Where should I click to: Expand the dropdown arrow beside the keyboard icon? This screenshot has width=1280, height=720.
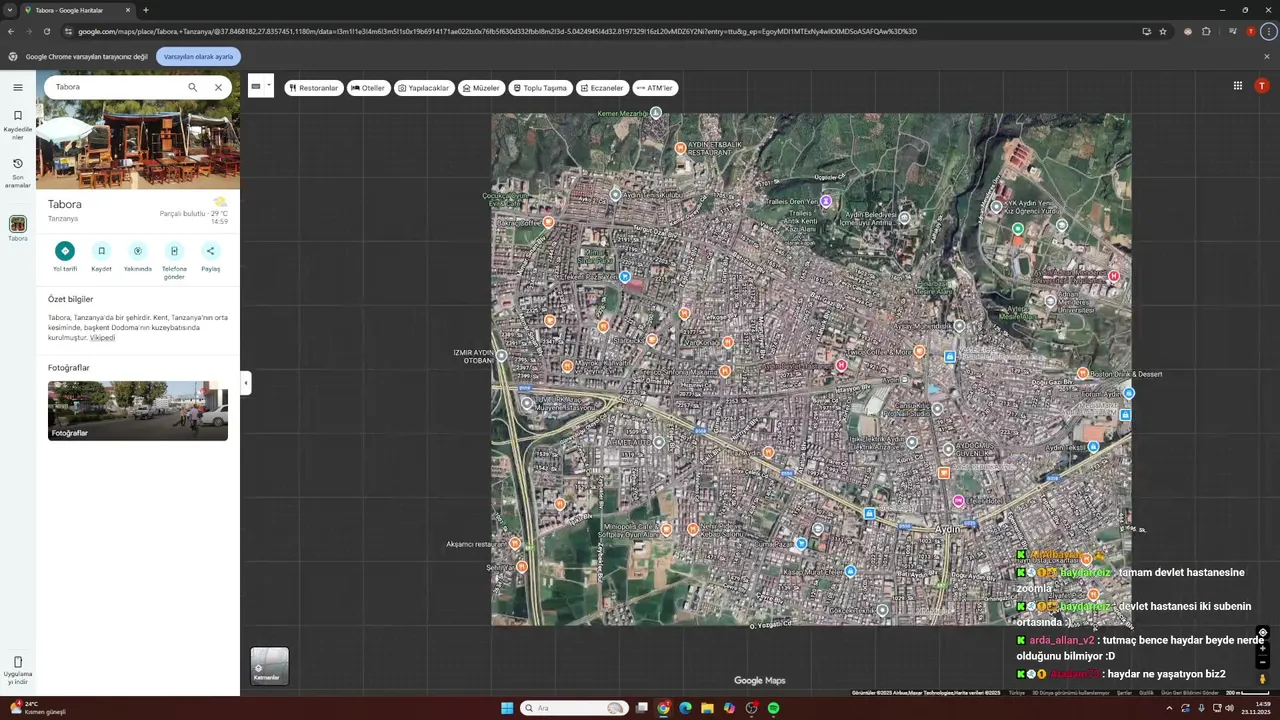coord(268,86)
